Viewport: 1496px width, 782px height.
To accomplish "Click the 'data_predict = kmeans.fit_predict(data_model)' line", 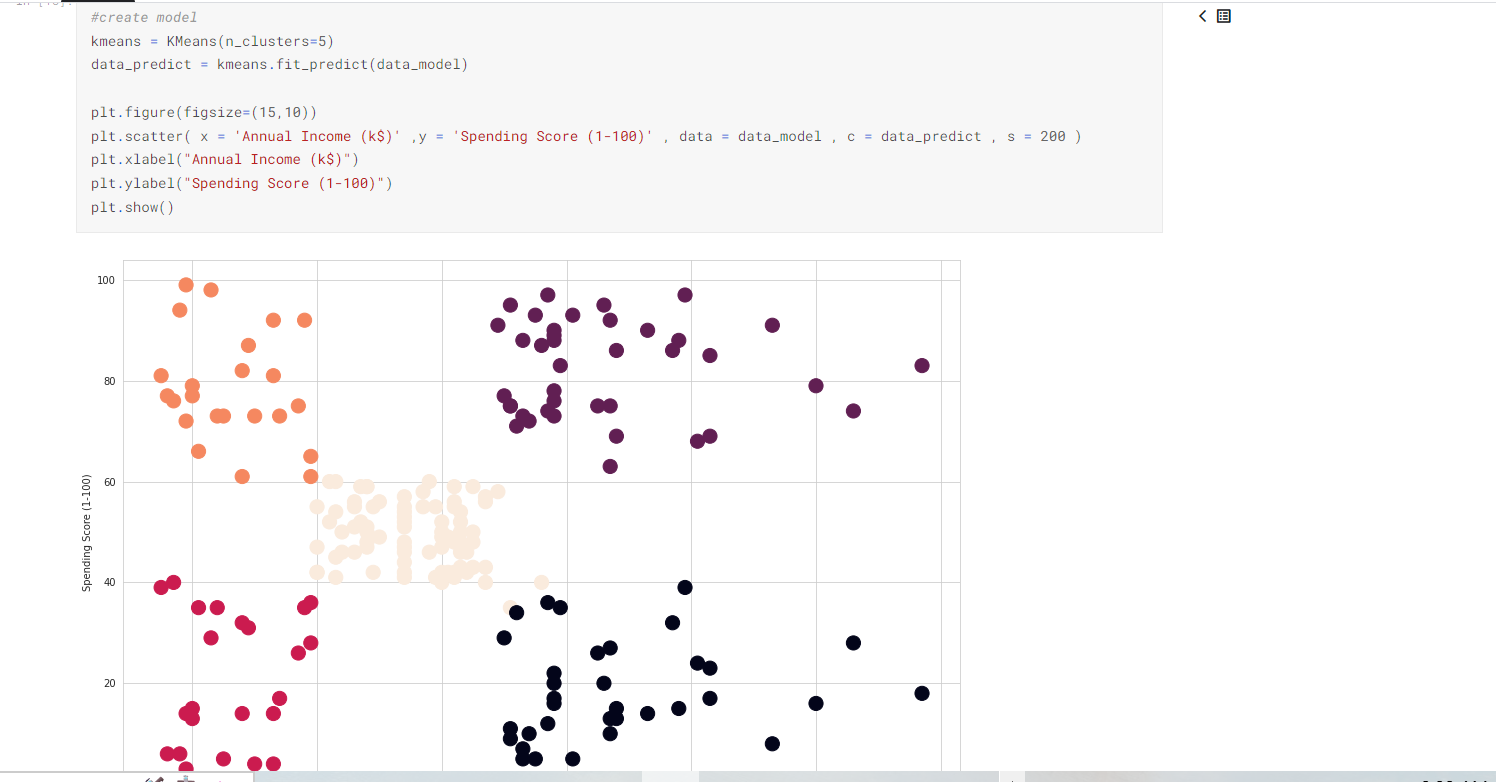I will (x=279, y=65).
